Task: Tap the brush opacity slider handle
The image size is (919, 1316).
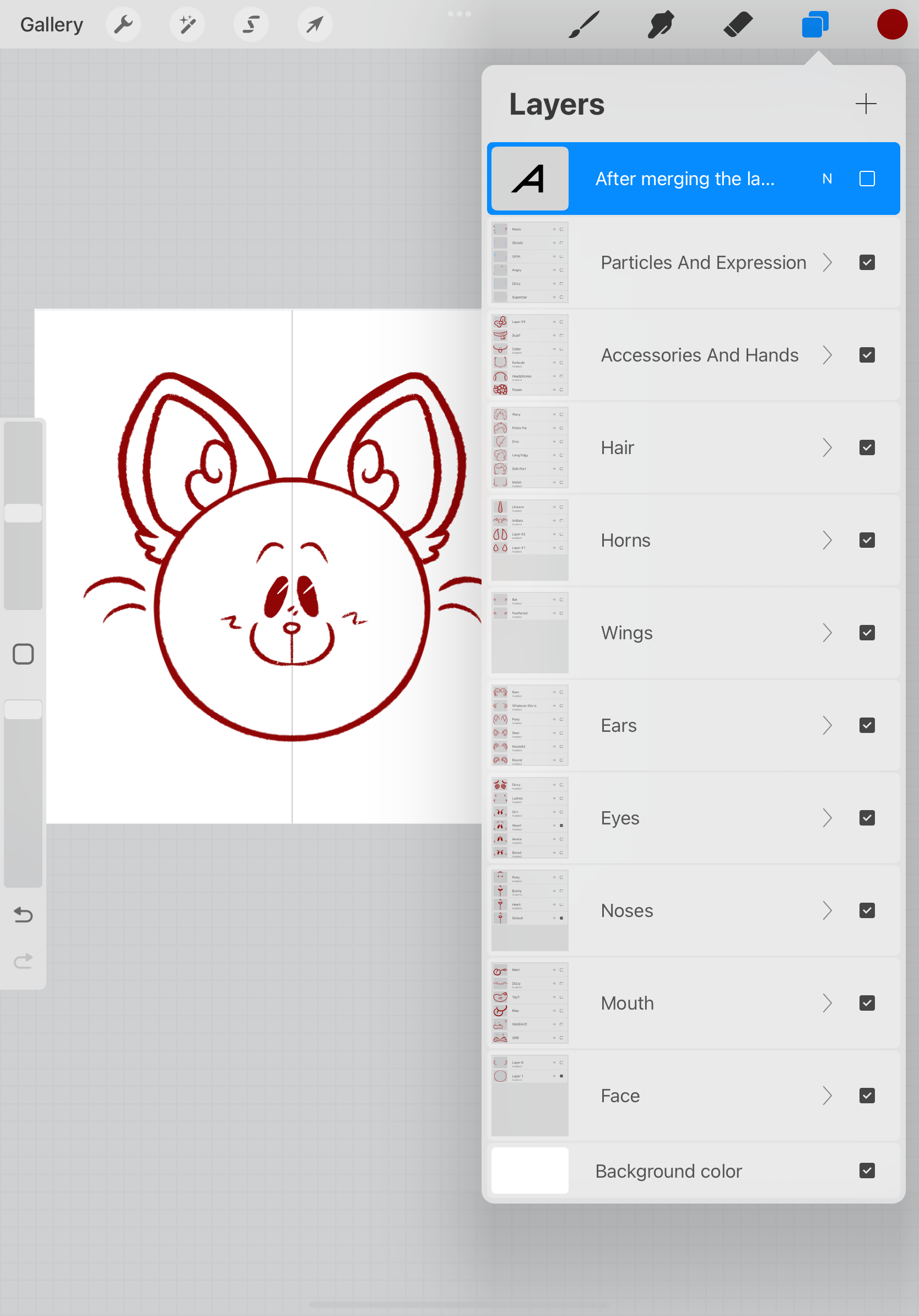Action: pyautogui.click(x=23, y=710)
